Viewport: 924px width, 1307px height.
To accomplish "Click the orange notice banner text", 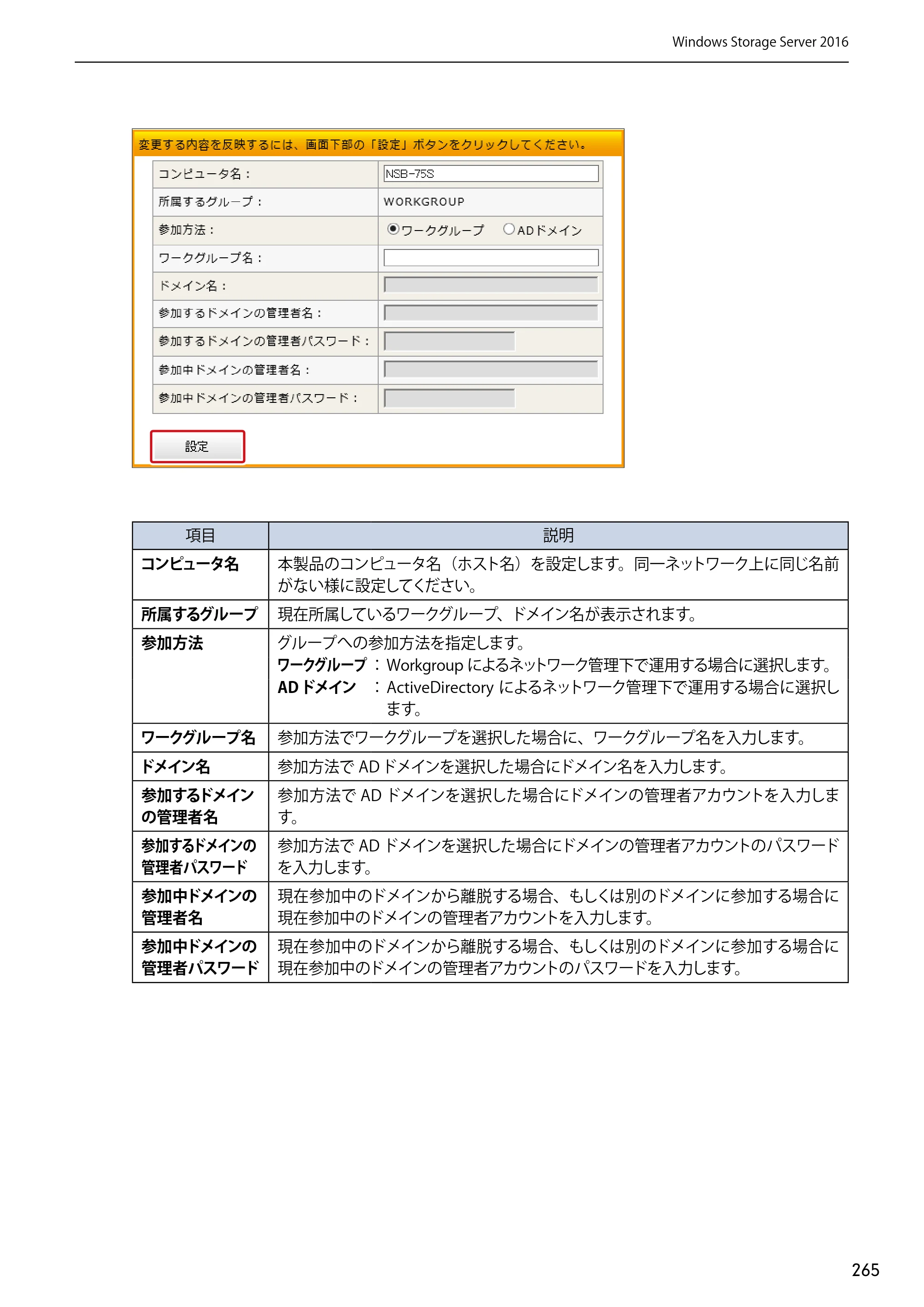I will (x=362, y=145).
